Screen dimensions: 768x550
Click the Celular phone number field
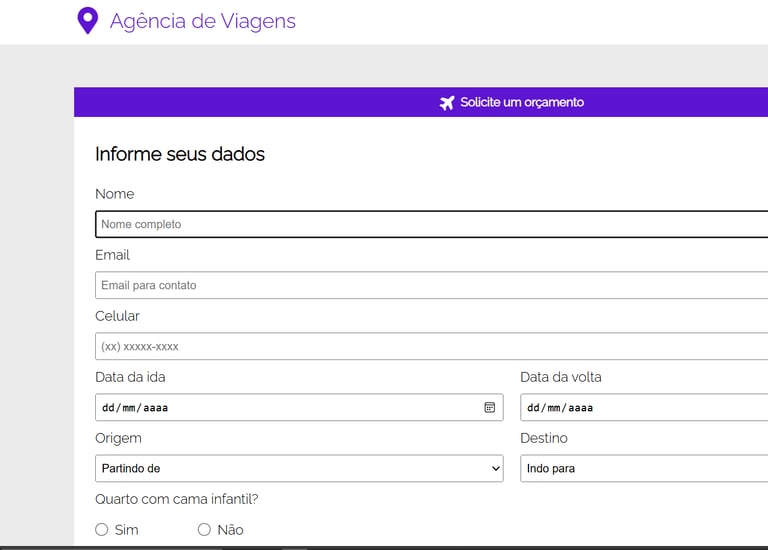click(x=432, y=347)
